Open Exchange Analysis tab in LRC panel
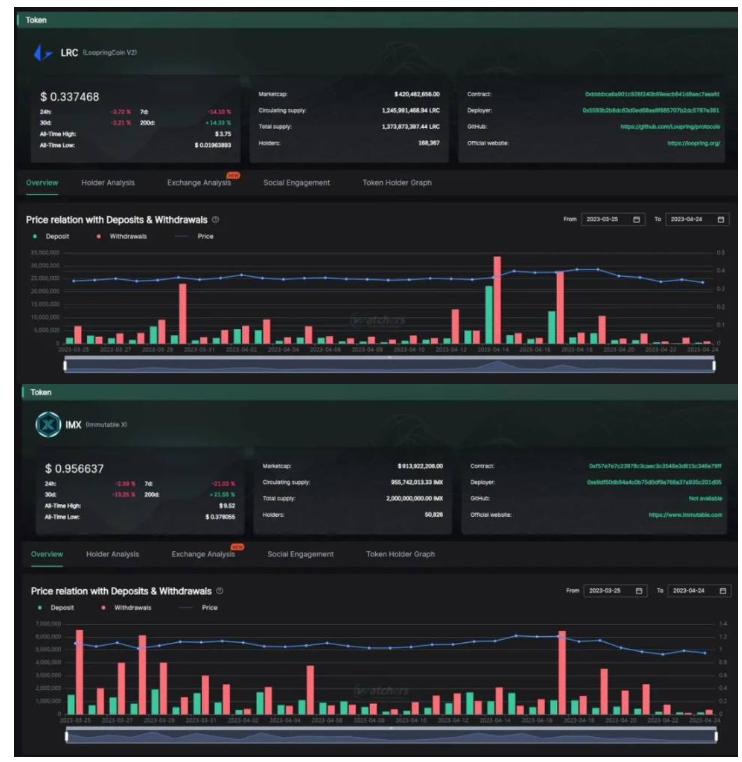Image resolution: width=742 pixels, height=762 pixels. coord(199,183)
